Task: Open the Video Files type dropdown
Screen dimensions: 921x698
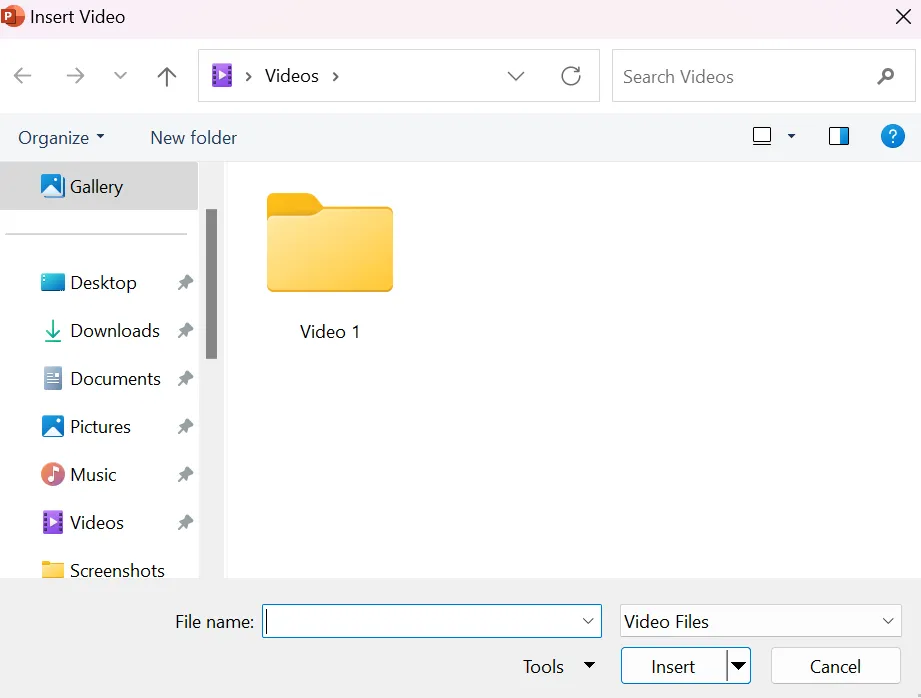Action: [761, 621]
